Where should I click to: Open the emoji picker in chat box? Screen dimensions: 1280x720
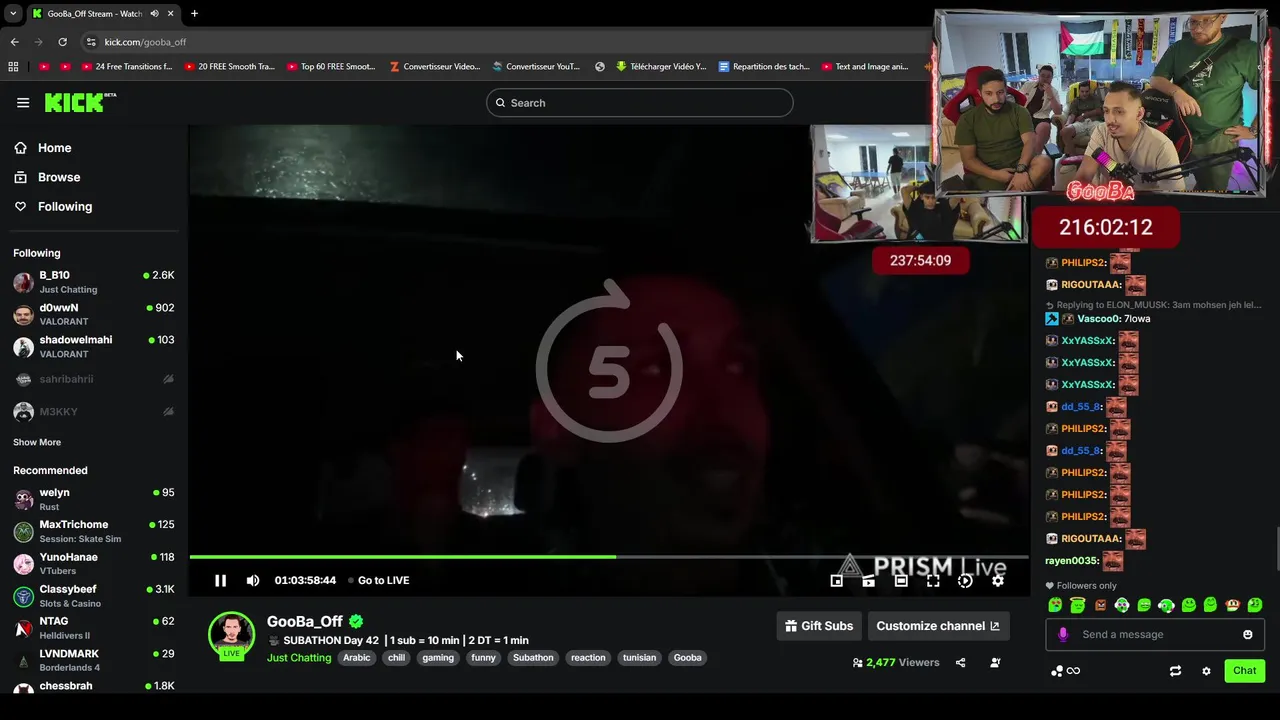[x=1247, y=634]
